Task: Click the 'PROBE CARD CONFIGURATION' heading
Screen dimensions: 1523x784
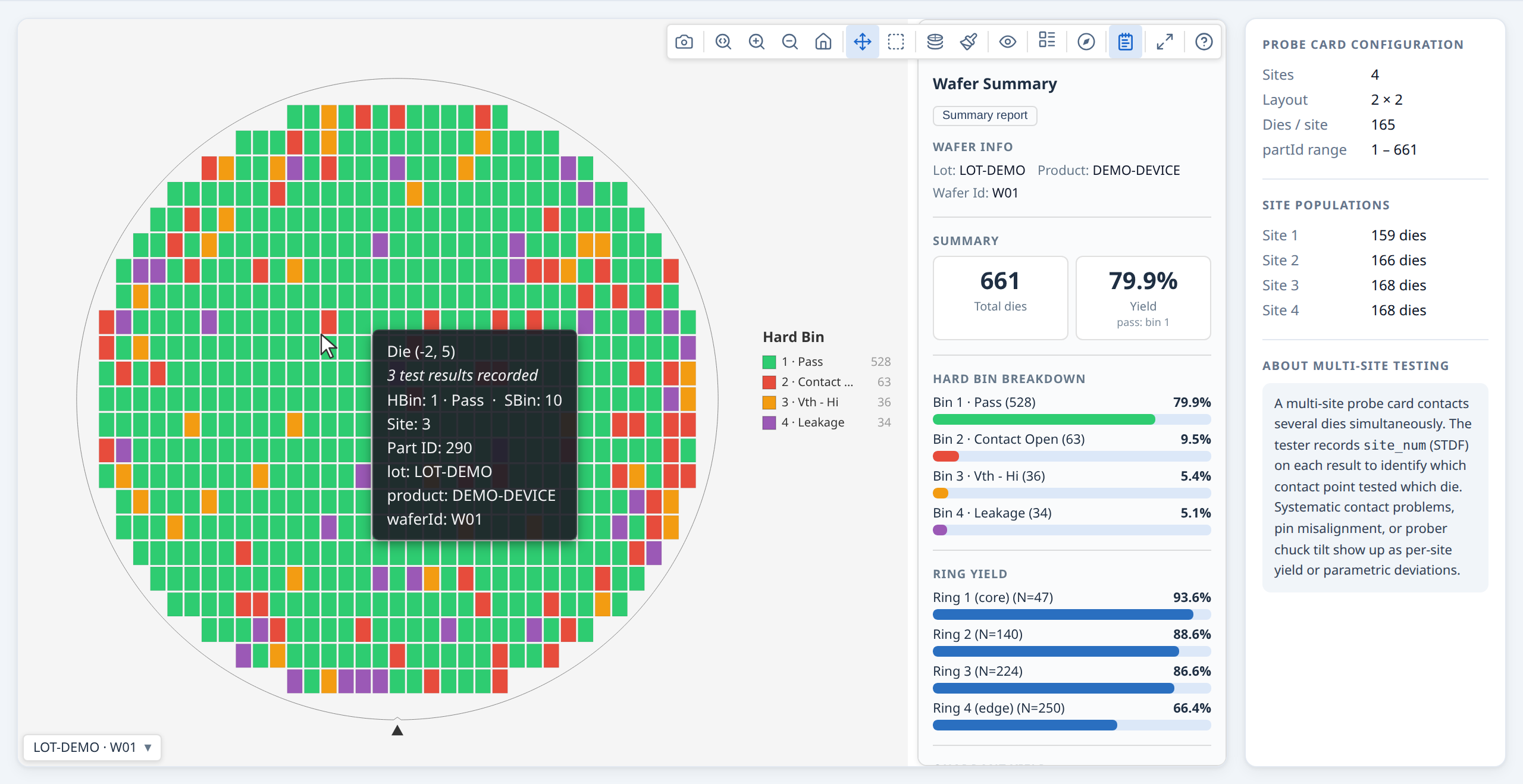Action: point(1363,45)
